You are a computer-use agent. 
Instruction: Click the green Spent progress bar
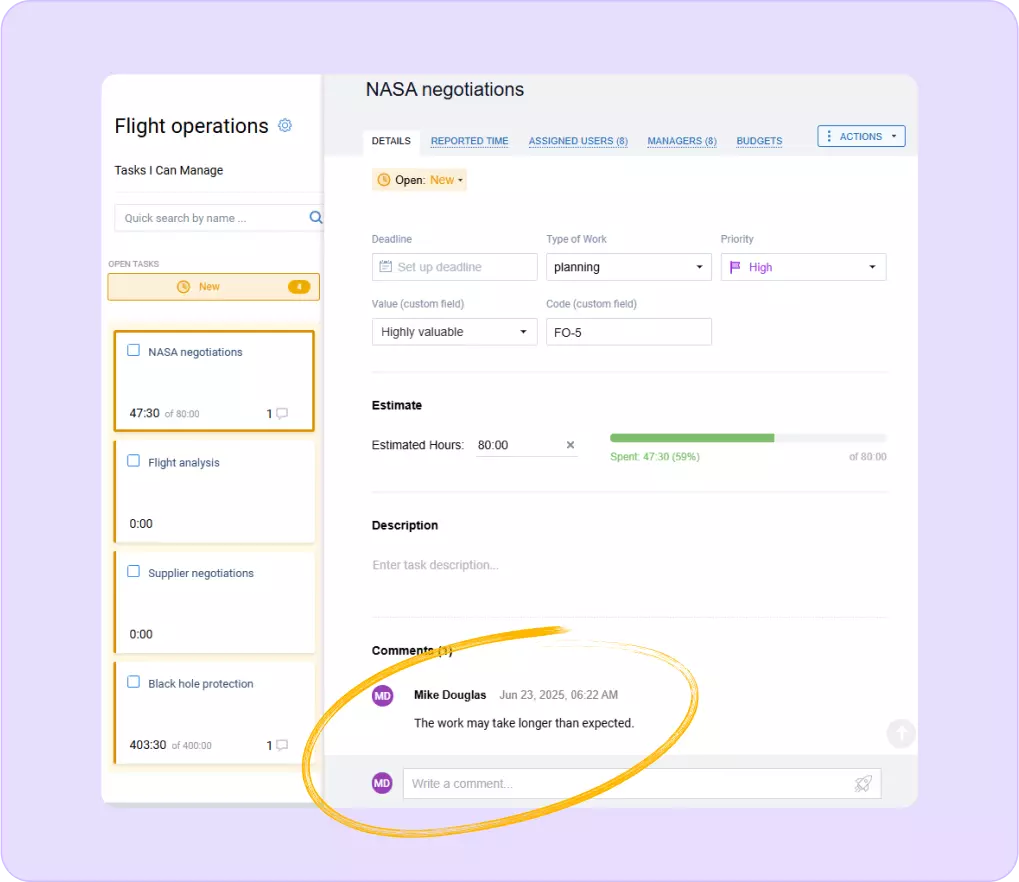click(x=692, y=437)
